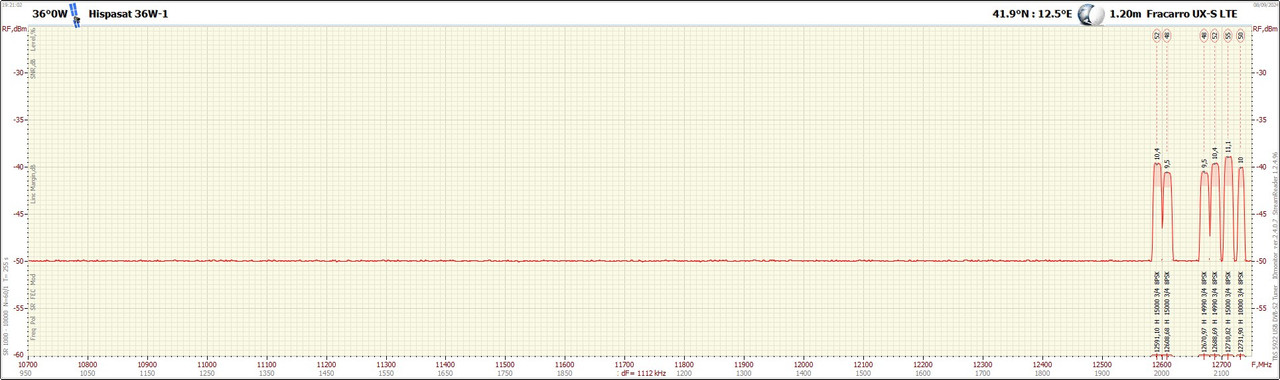Click the Lock Margin,dB vertical label
1280x380 pixels.
(x=33, y=183)
